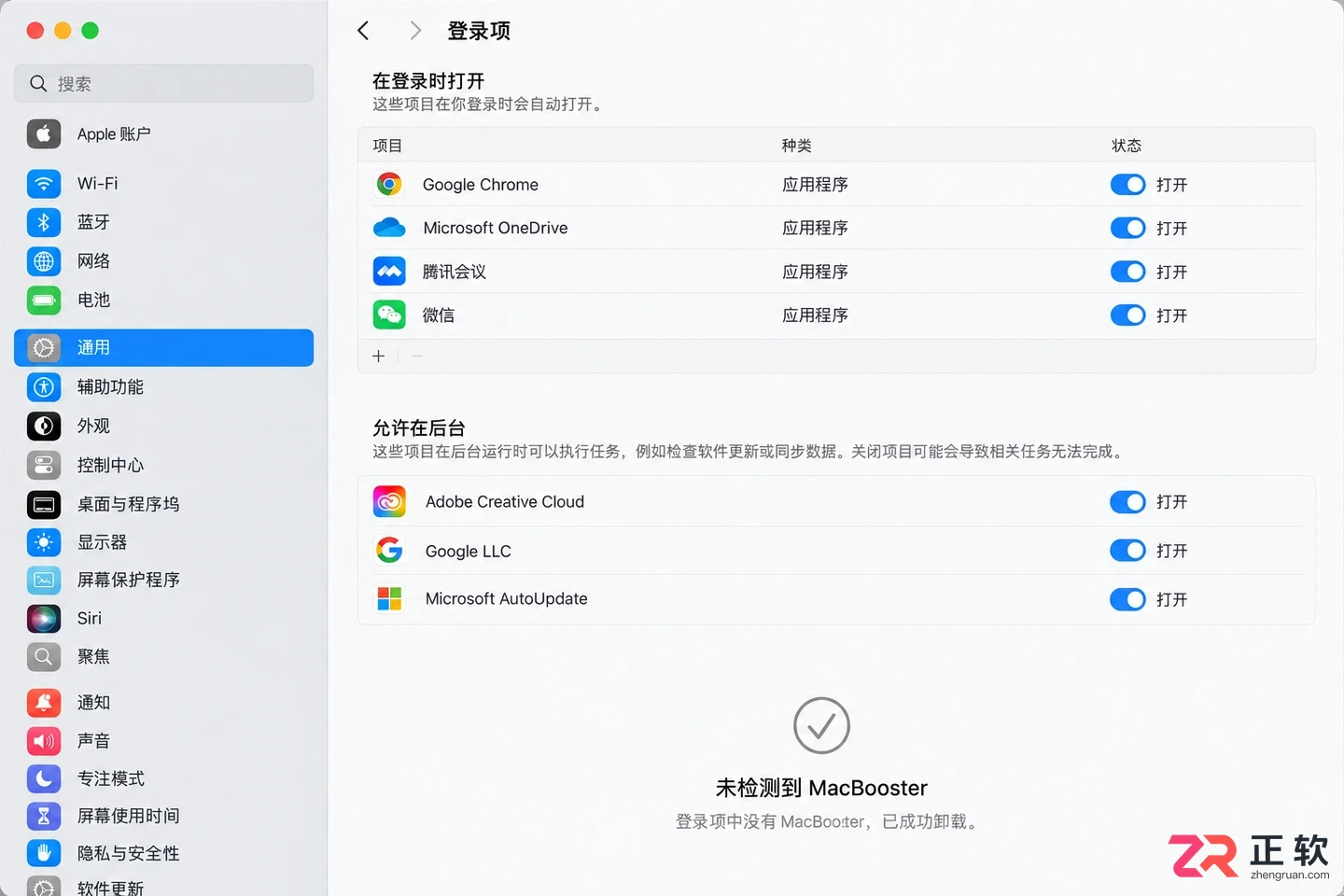Viewport: 1344px width, 896px height.
Task: Open the 辅助功能 accessibility icon
Action: 44,386
